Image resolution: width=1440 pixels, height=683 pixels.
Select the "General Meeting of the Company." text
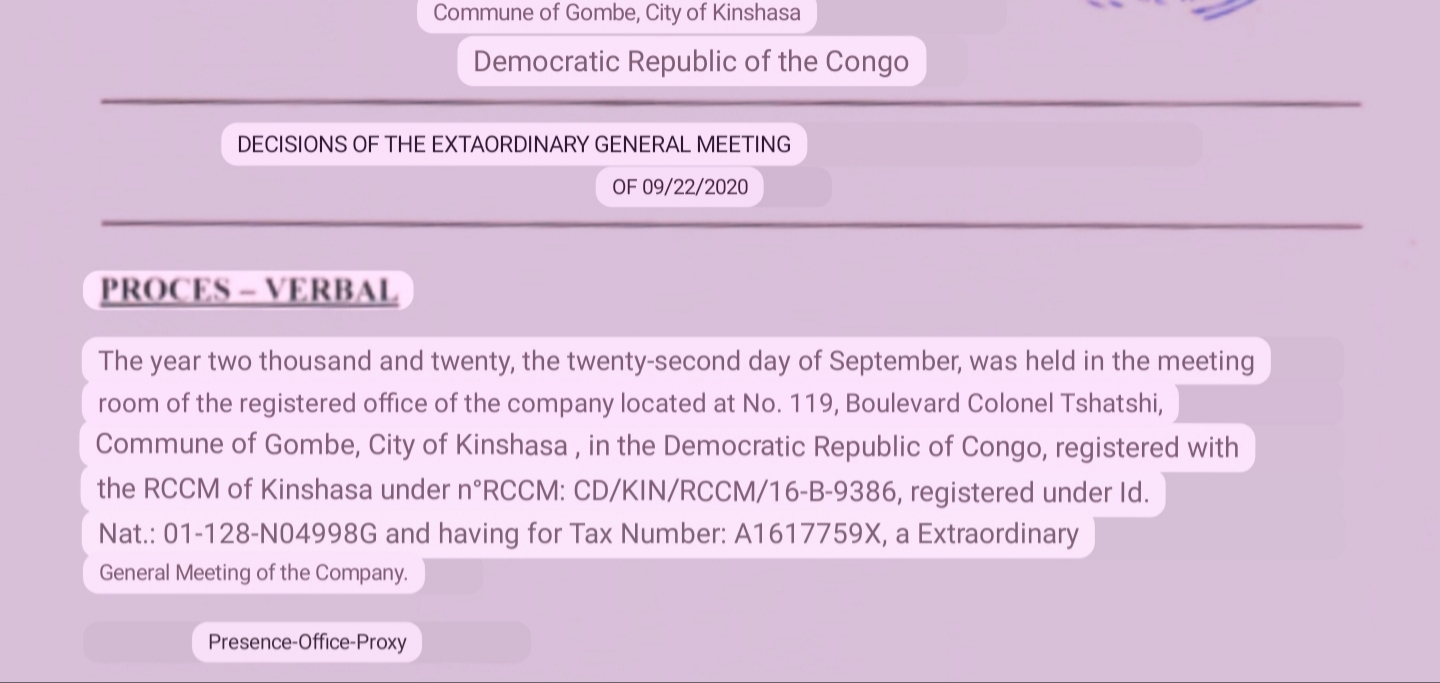(x=253, y=574)
